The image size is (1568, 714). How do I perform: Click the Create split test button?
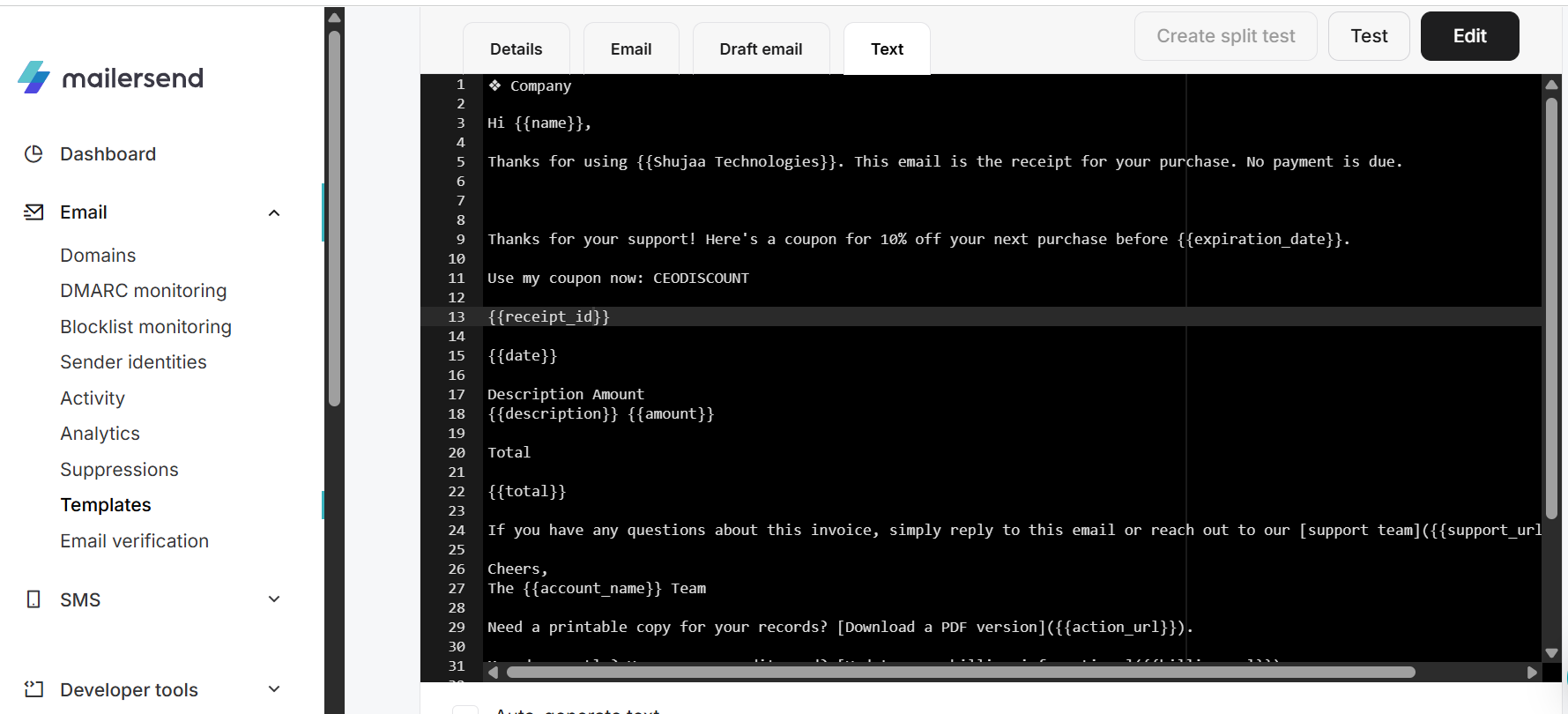(x=1225, y=36)
